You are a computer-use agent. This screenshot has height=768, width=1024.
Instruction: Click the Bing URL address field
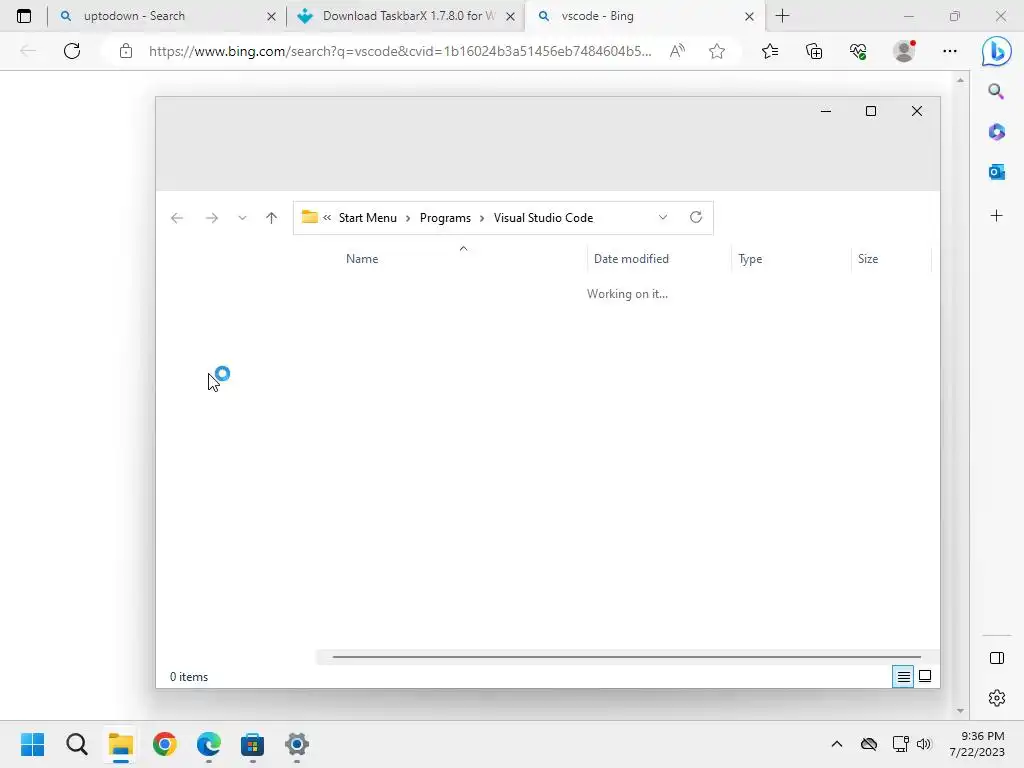pyautogui.click(x=400, y=51)
